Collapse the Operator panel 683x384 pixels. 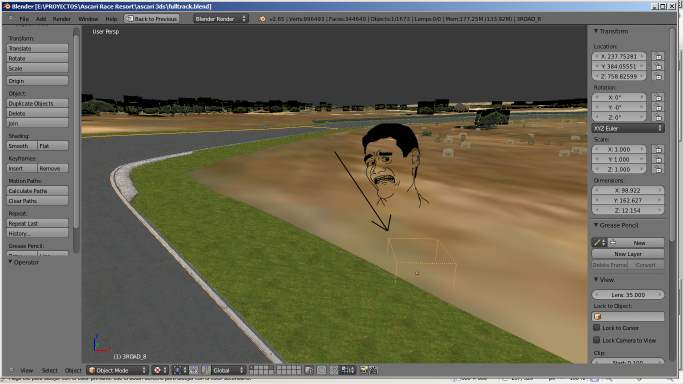click(10, 262)
